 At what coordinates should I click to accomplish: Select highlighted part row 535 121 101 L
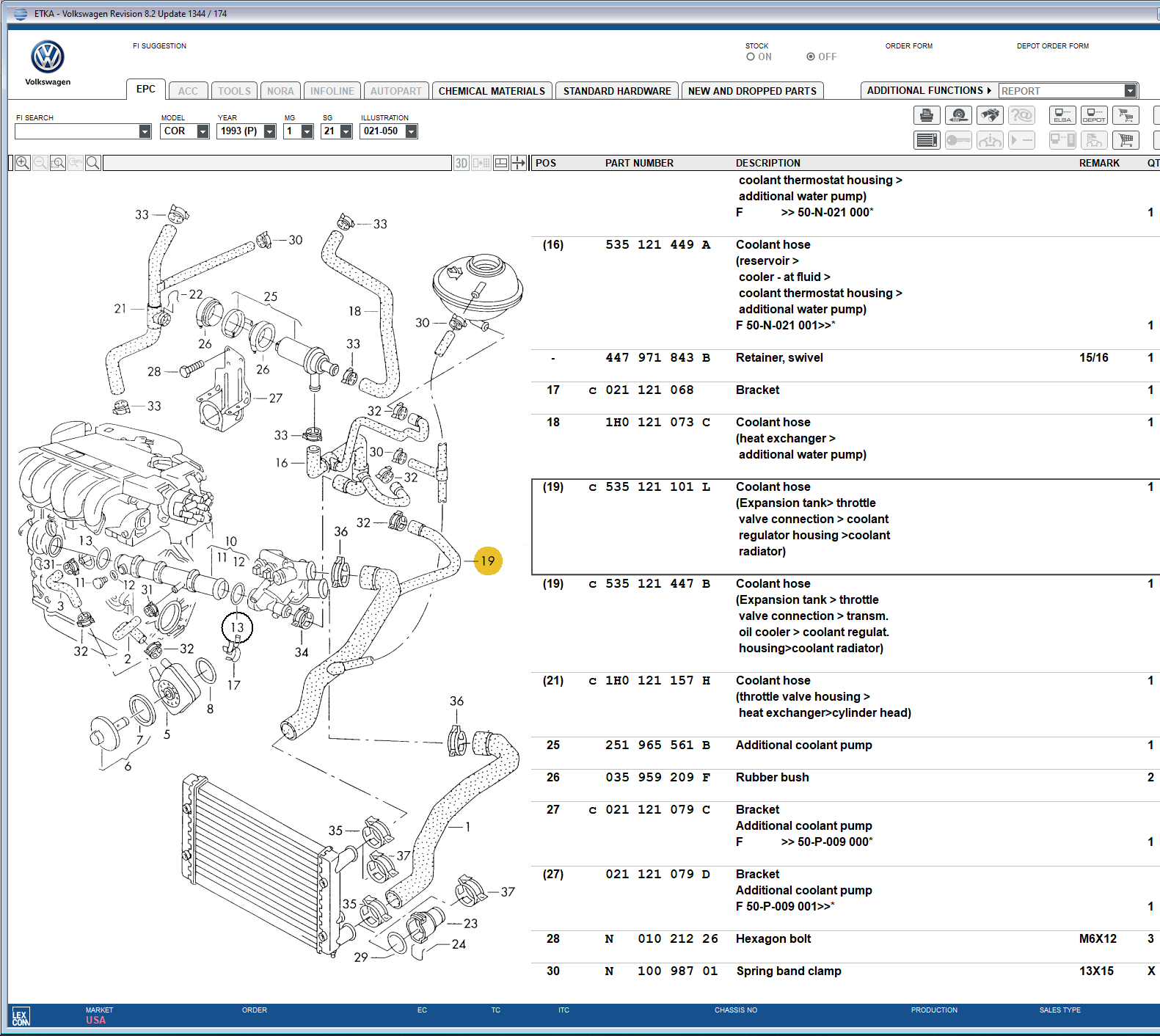(846, 527)
